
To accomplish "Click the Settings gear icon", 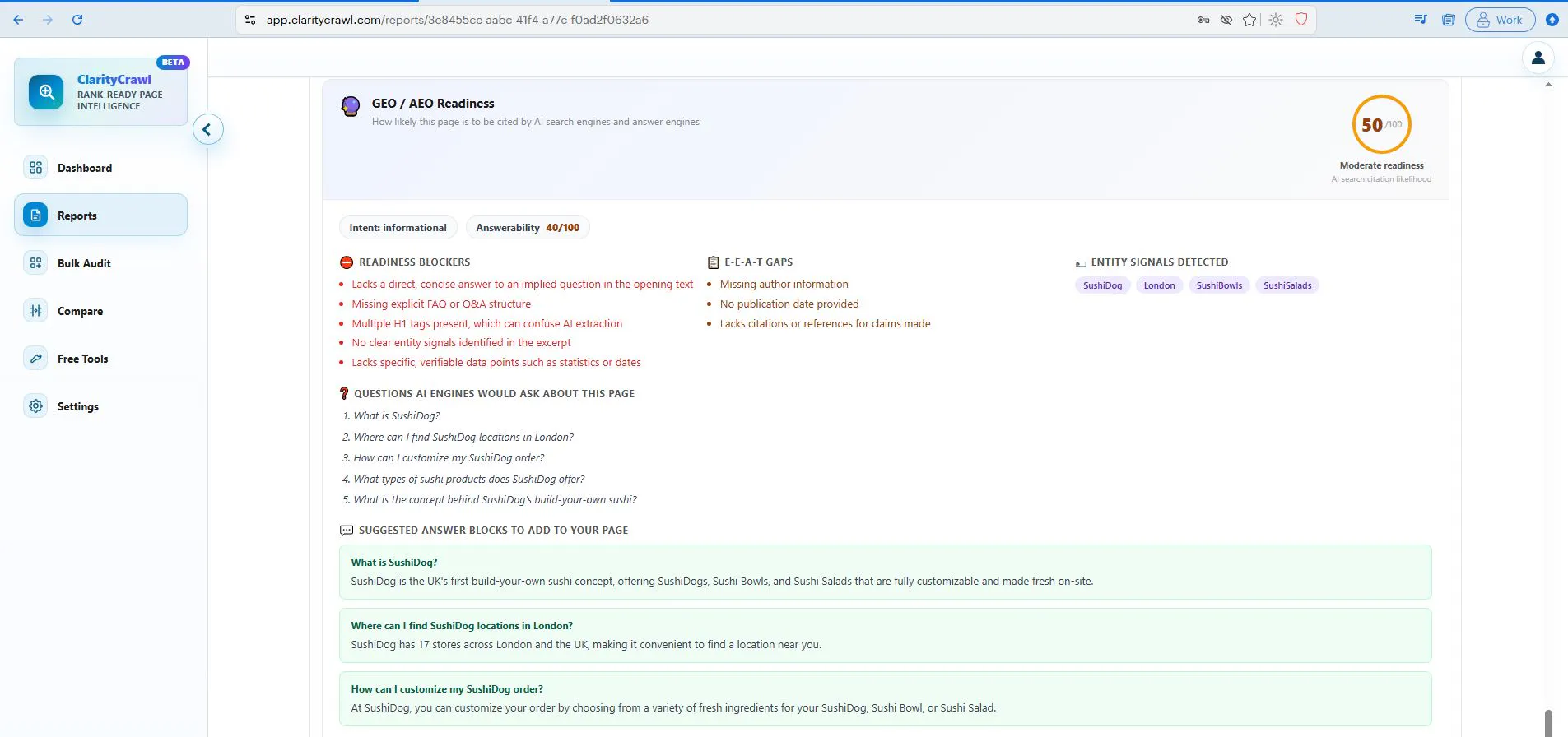I will click(x=35, y=406).
